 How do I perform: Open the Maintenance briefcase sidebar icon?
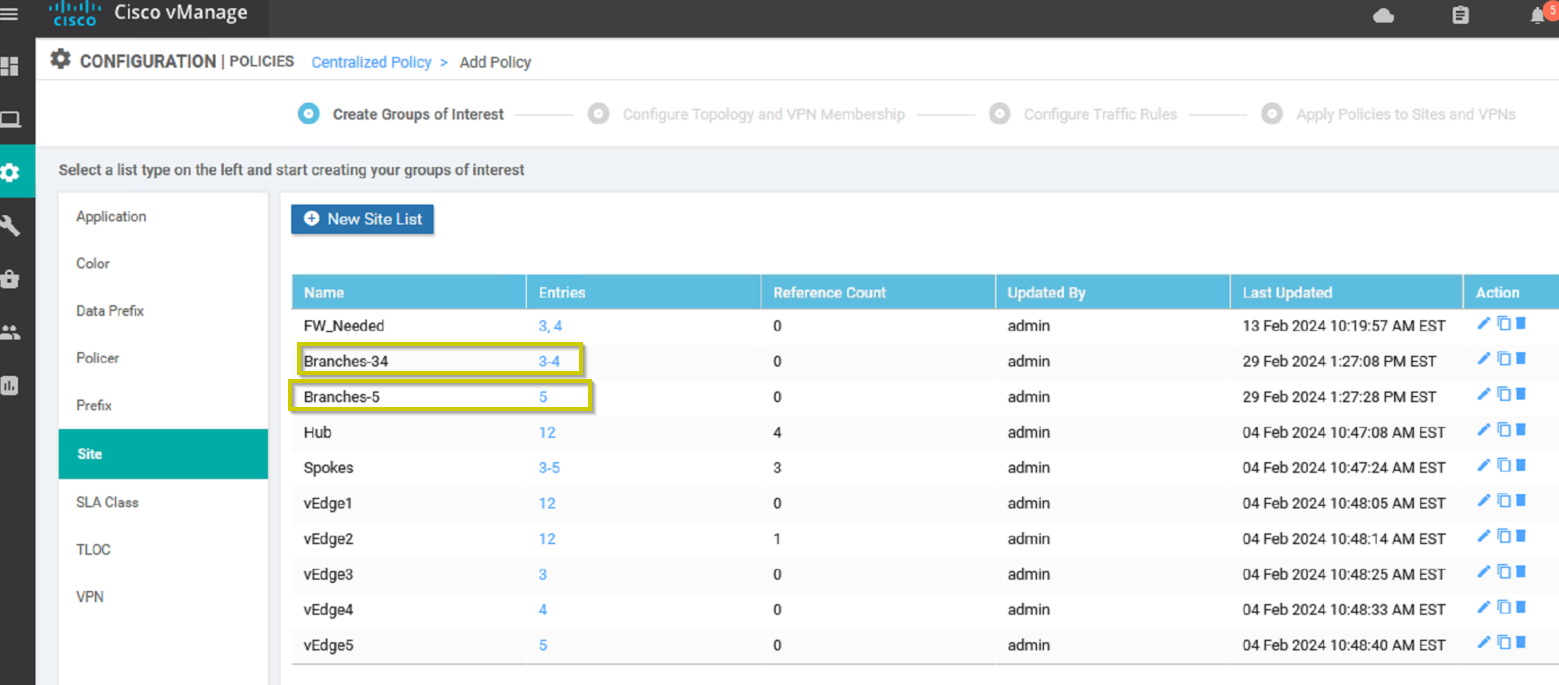click(10, 279)
